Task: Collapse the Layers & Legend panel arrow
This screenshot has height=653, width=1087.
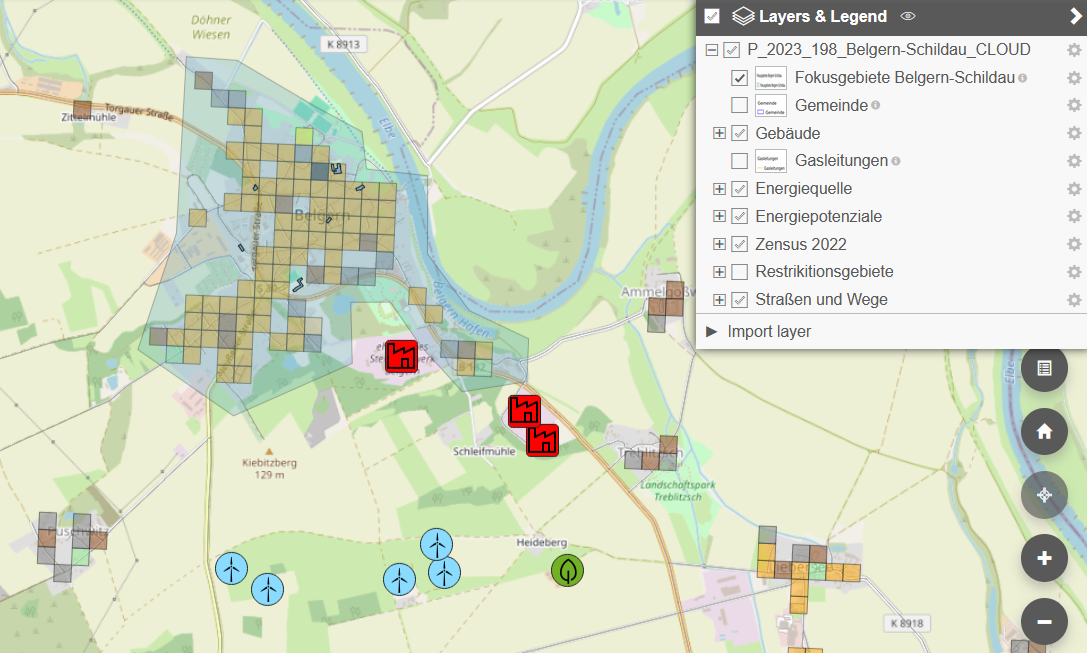Action: point(1075,16)
